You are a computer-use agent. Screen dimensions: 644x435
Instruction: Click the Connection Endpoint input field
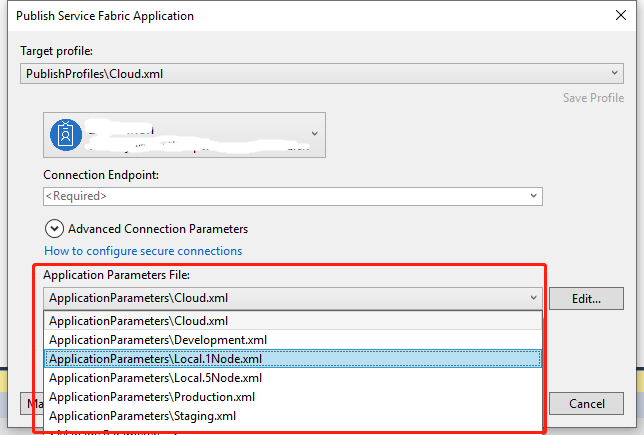pyautogui.click(x=292, y=196)
